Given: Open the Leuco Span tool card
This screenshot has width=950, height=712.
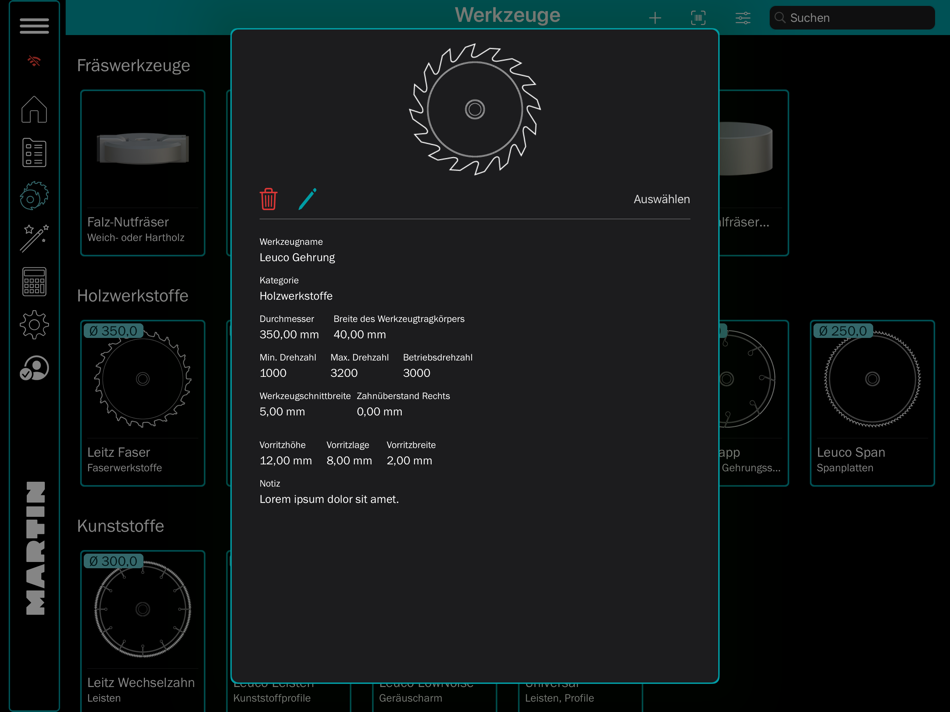Looking at the screenshot, I should 872,403.
